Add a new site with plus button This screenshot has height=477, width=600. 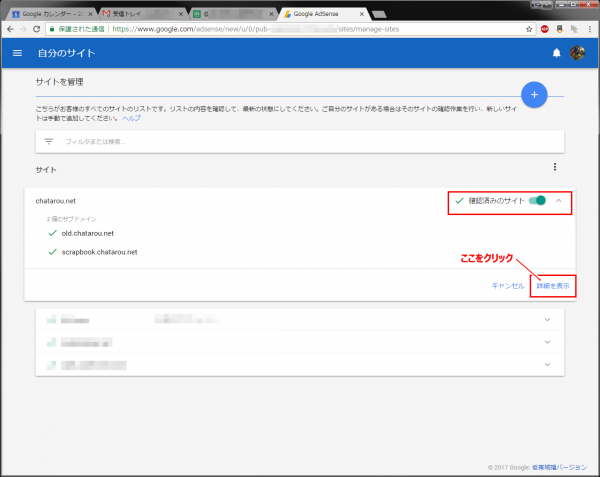pos(534,94)
